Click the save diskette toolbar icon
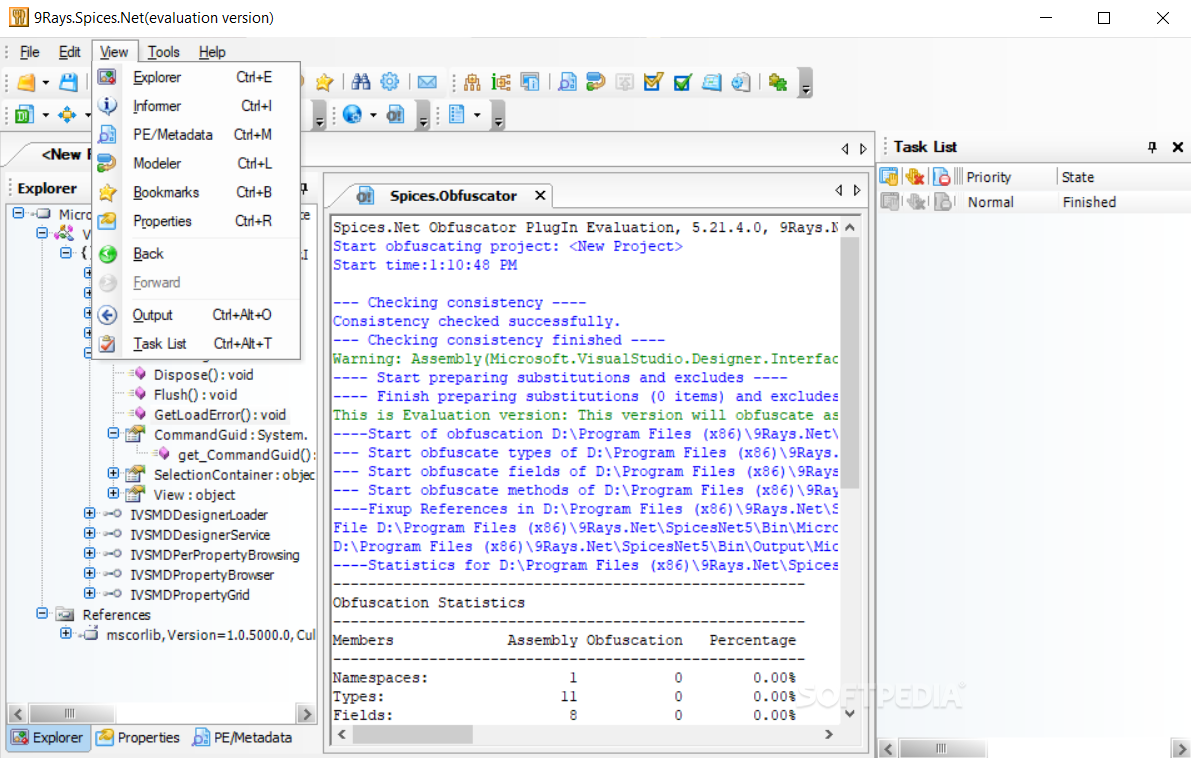This screenshot has width=1191, height=758. click(68, 82)
